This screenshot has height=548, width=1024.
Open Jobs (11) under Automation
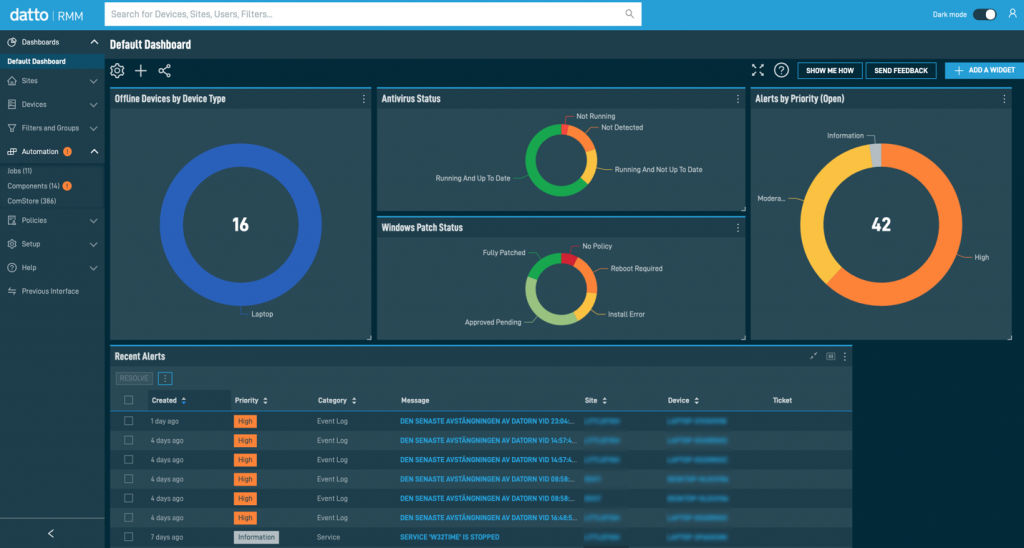[x=20, y=170]
